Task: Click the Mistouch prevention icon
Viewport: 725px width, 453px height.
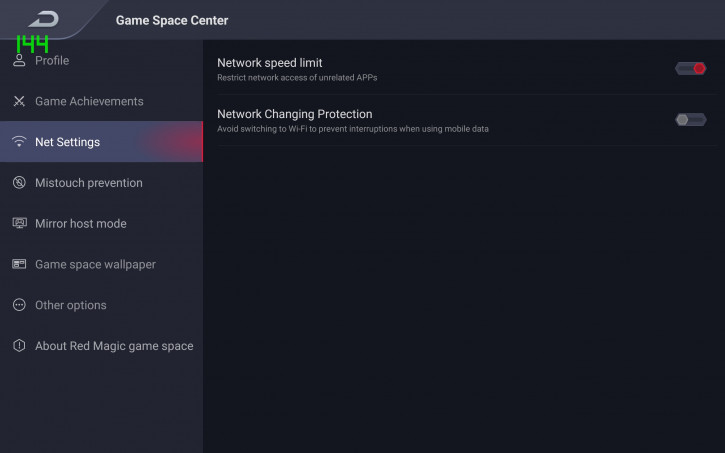Action: (x=19, y=183)
